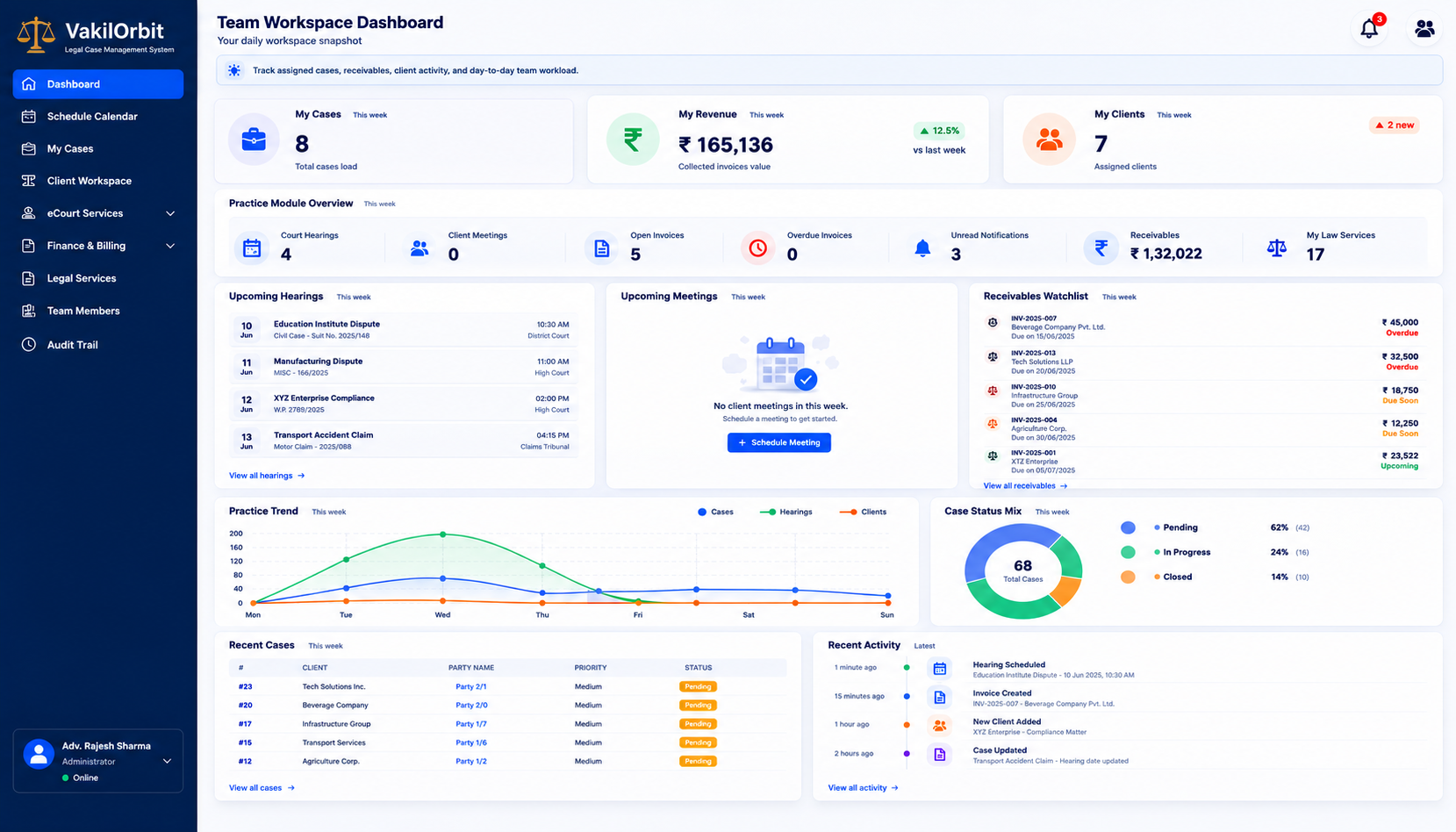Click the calendar illustration in Upcoming Meetings

pyautogui.click(x=780, y=362)
